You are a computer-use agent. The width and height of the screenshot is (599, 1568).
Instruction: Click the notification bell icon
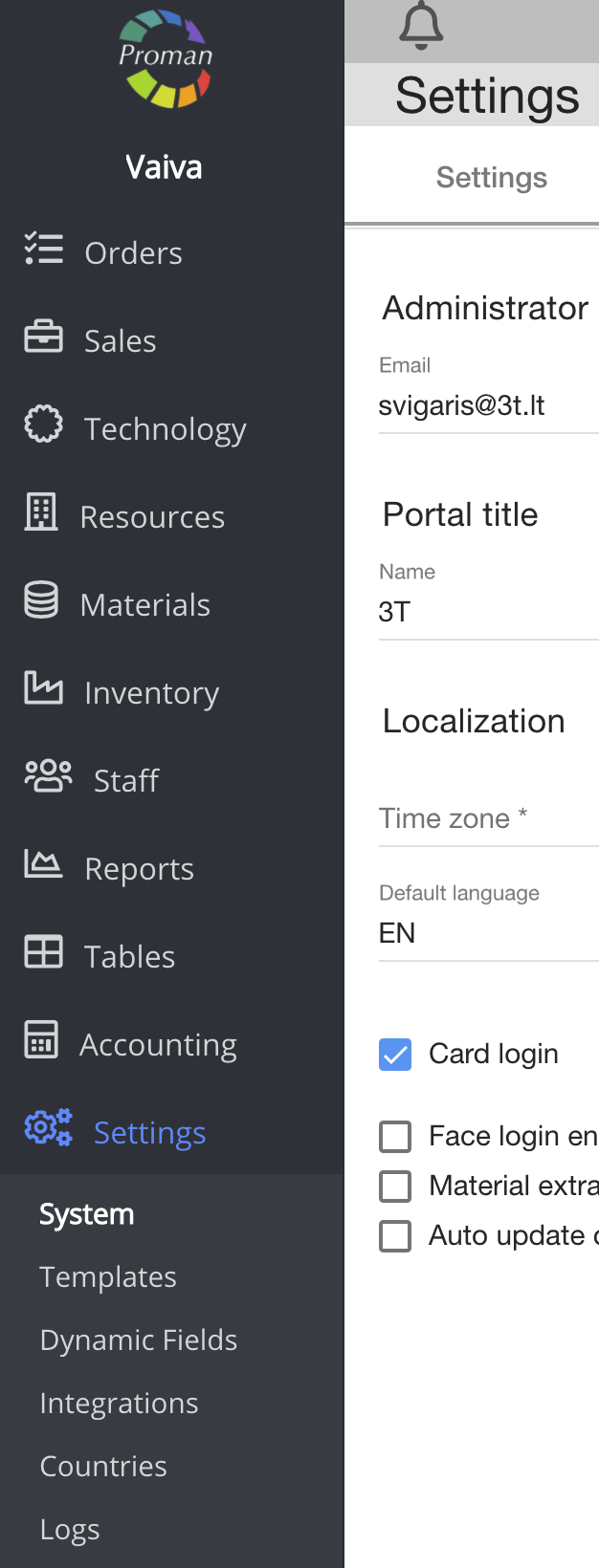pyautogui.click(x=421, y=26)
